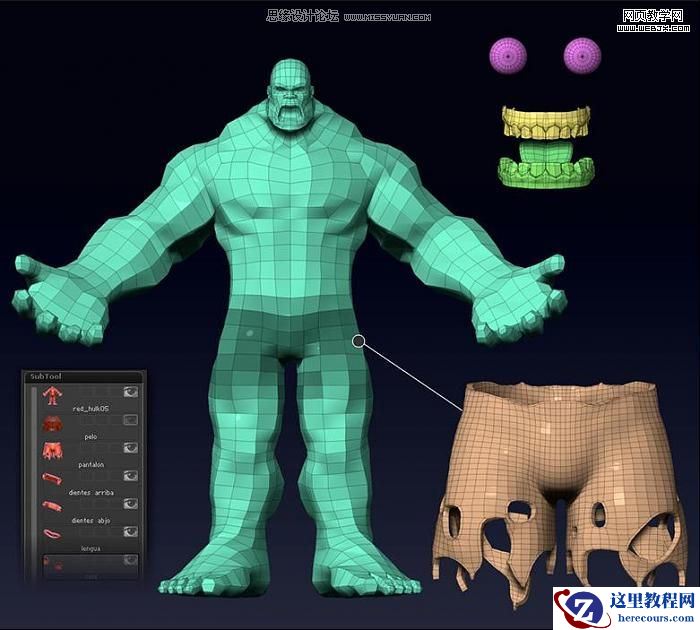Select the pelo hair subtool thumbnail
Viewport: 700px width, 630px height.
point(53,423)
